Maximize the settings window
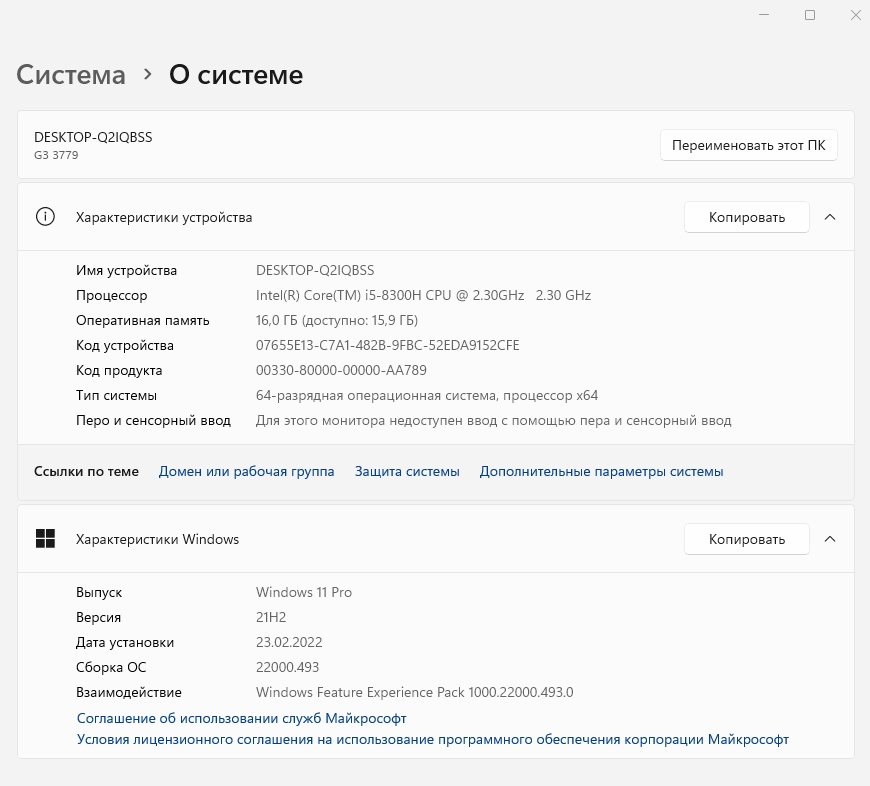 (810, 15)
